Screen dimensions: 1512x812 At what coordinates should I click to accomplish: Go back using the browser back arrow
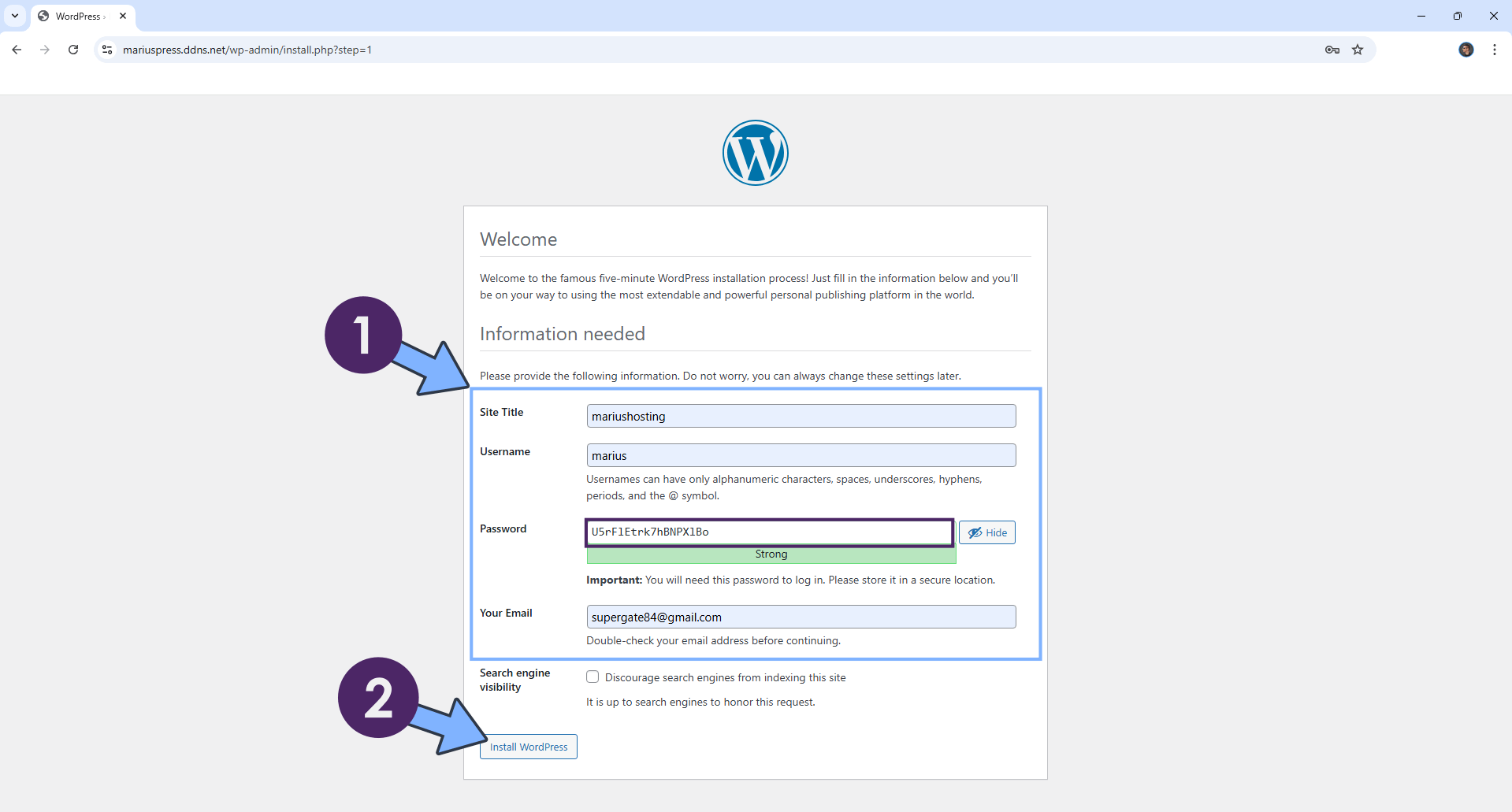pos(17,50)
